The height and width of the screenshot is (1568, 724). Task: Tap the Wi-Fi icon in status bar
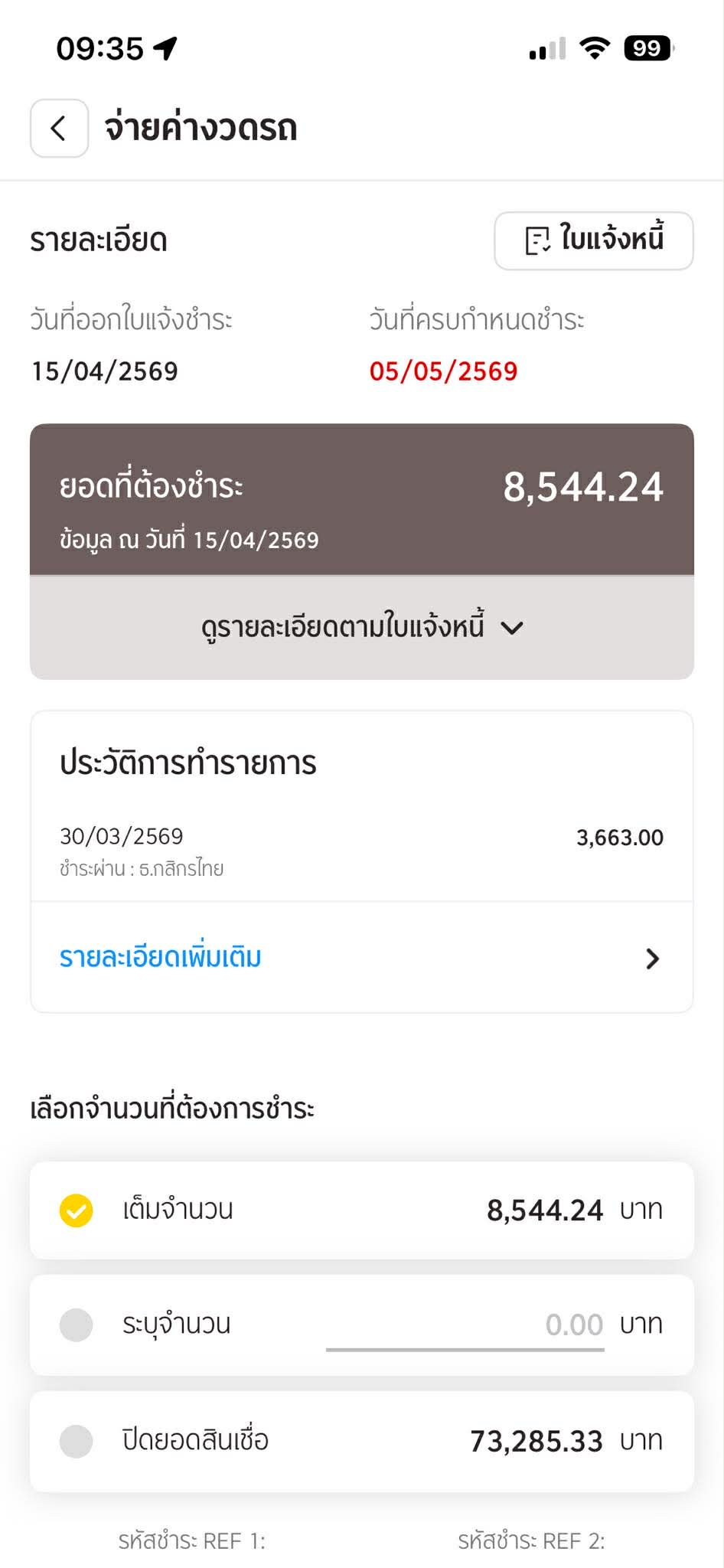[594, 48]
